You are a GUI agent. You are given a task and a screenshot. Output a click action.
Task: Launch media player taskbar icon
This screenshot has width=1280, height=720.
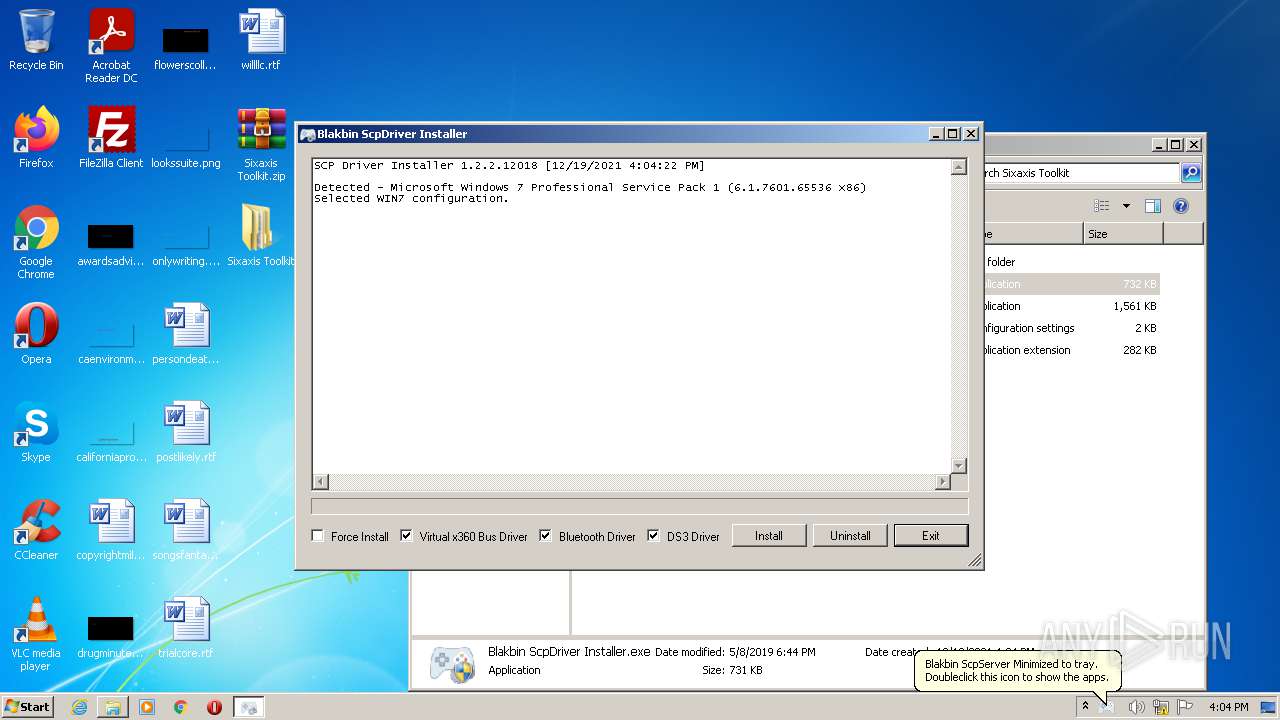[147, 707]
